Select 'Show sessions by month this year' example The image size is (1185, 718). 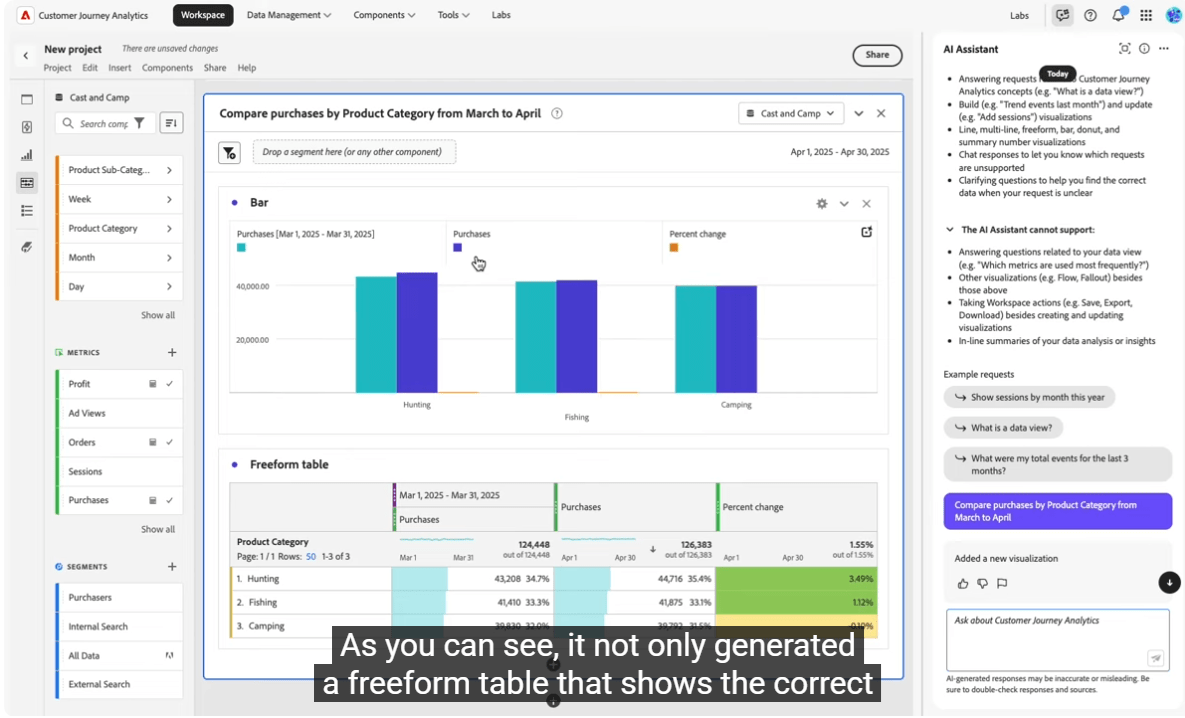click(1029, 398)
